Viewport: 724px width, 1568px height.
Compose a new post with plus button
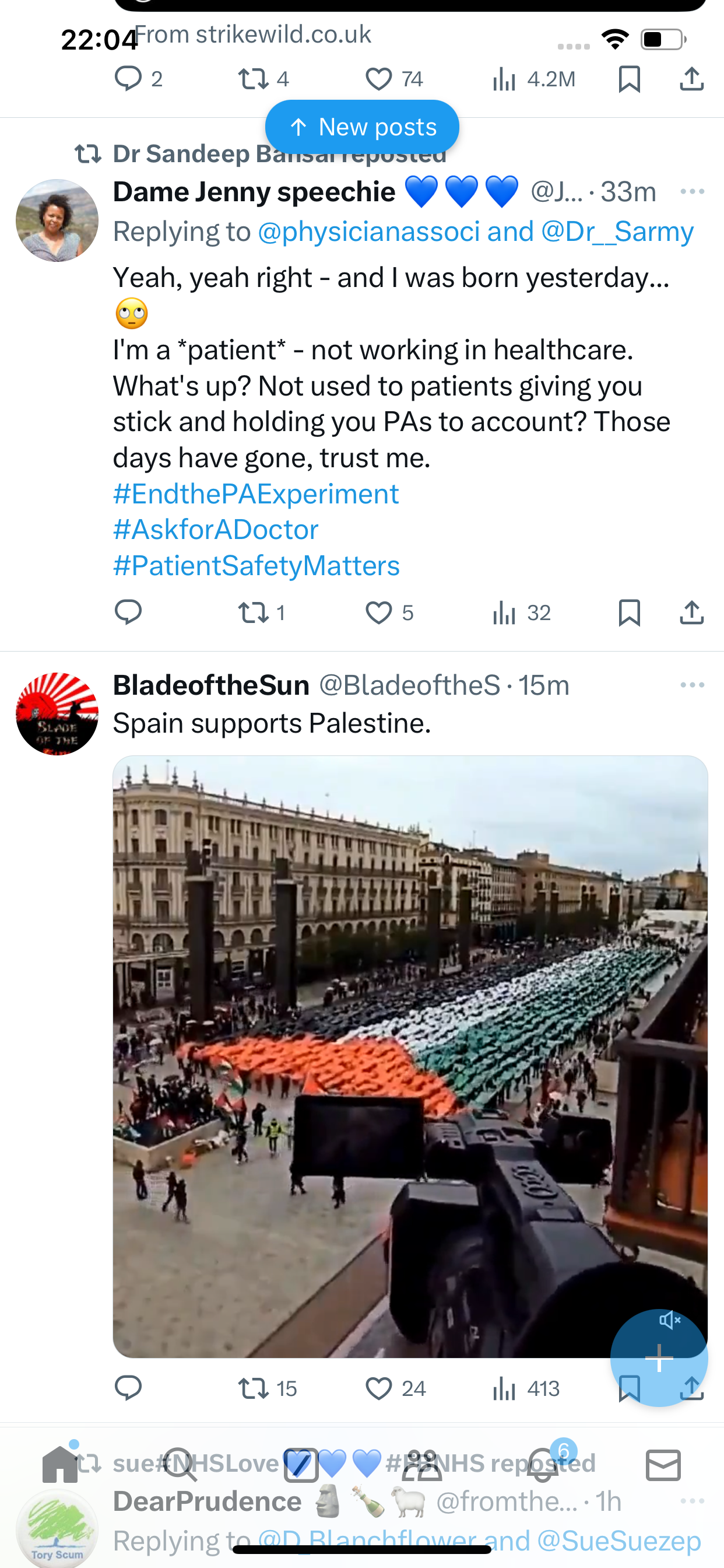click(x=659, y=1358)
